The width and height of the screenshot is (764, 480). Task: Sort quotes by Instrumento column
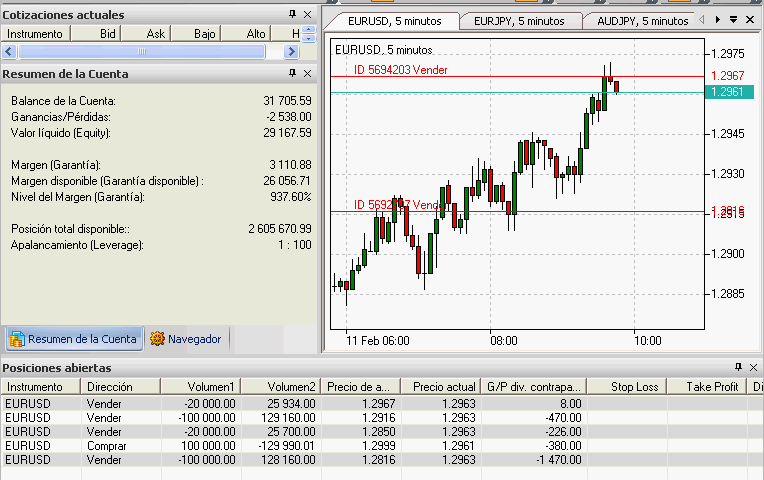point(36,34)
